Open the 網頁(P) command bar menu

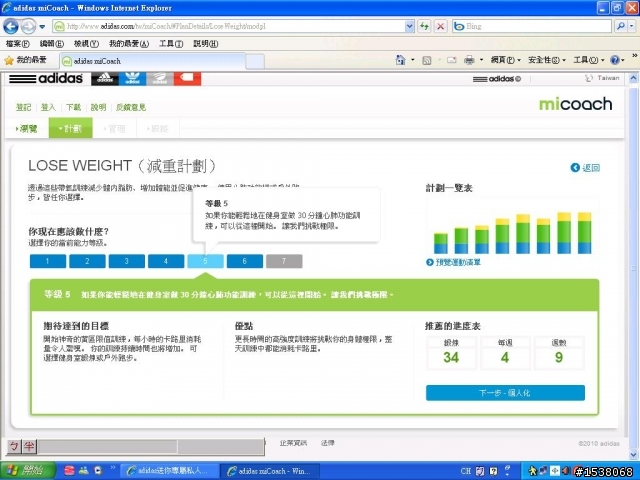click(x=506, y=60)
